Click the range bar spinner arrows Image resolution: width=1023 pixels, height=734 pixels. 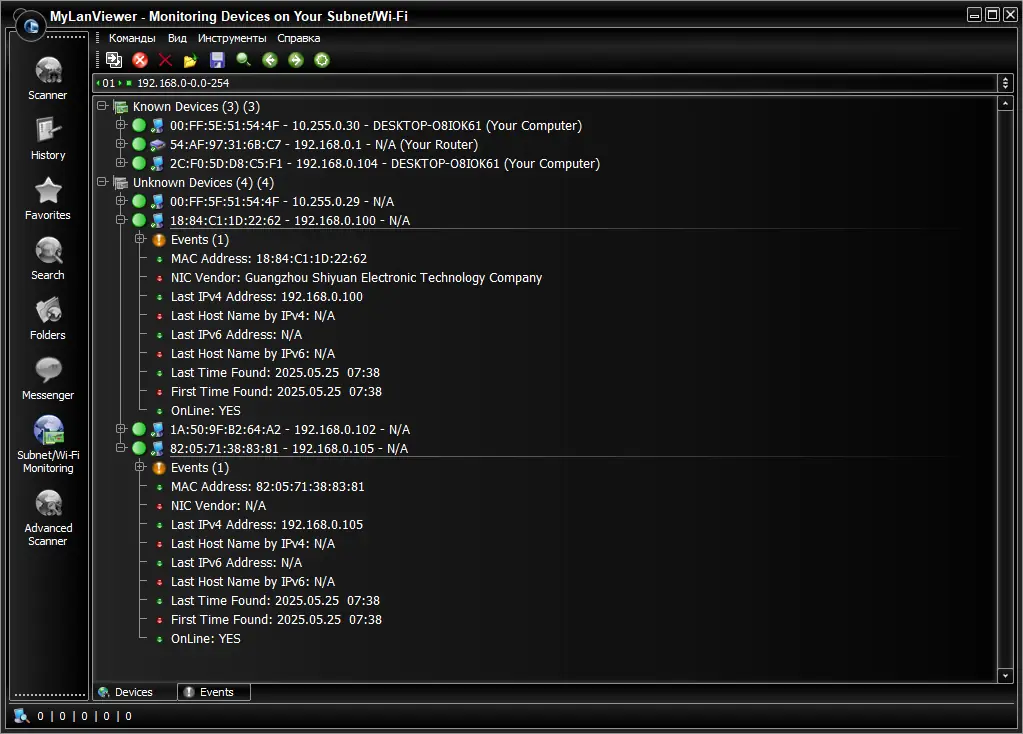click(1005, 83)
